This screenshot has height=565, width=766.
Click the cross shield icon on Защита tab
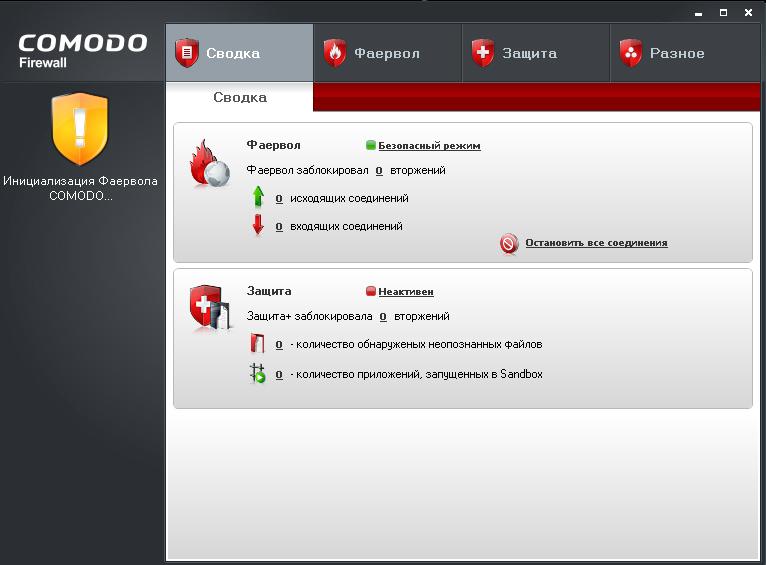coord(483,53)
